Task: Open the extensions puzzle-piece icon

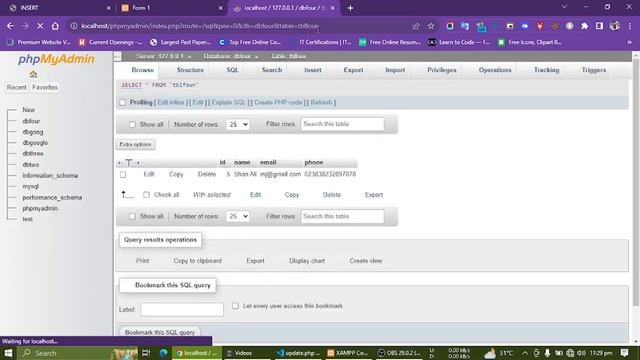Action: pos(584,26)
